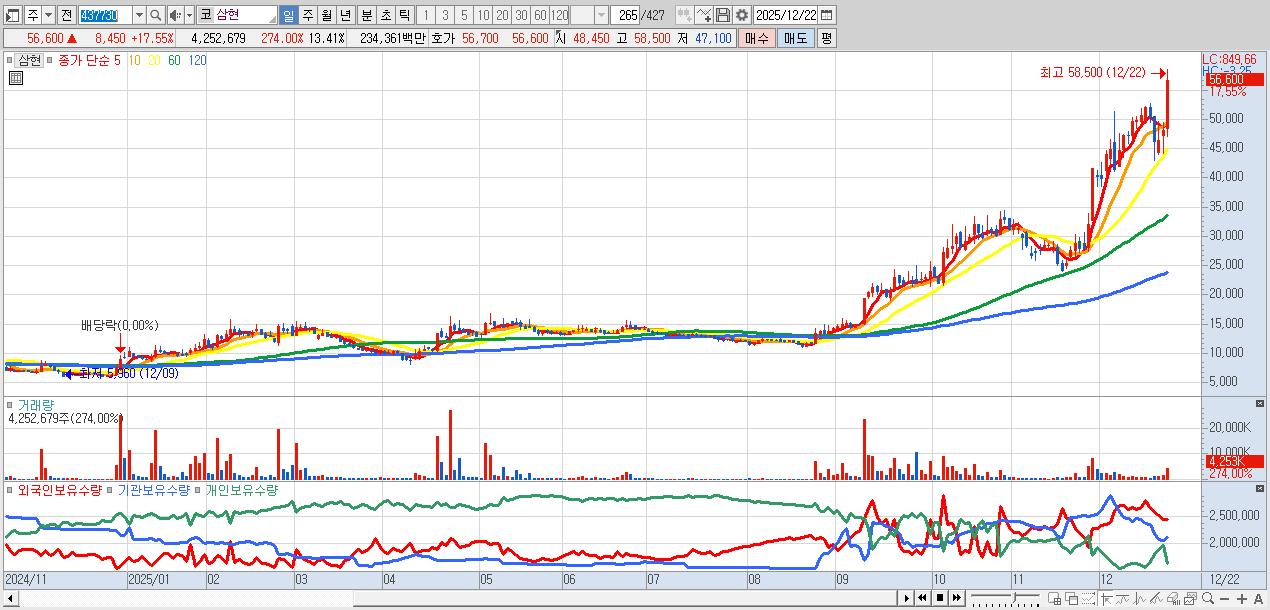The image size is (1270, 610).
Task: Click the chart zoom slider handle
Action: (x=1014, y=597)
